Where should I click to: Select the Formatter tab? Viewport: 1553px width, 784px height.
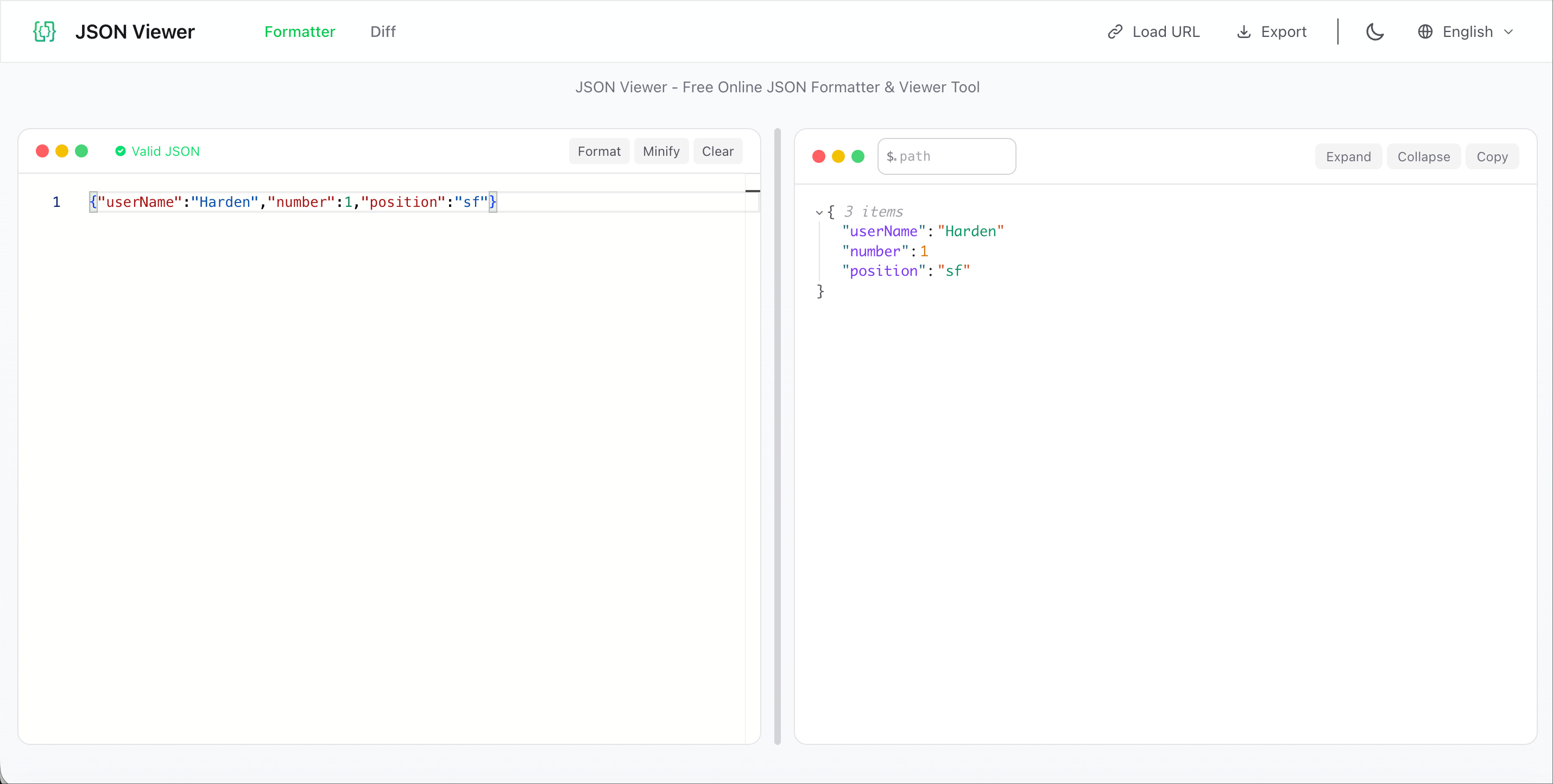pos(300,31)
